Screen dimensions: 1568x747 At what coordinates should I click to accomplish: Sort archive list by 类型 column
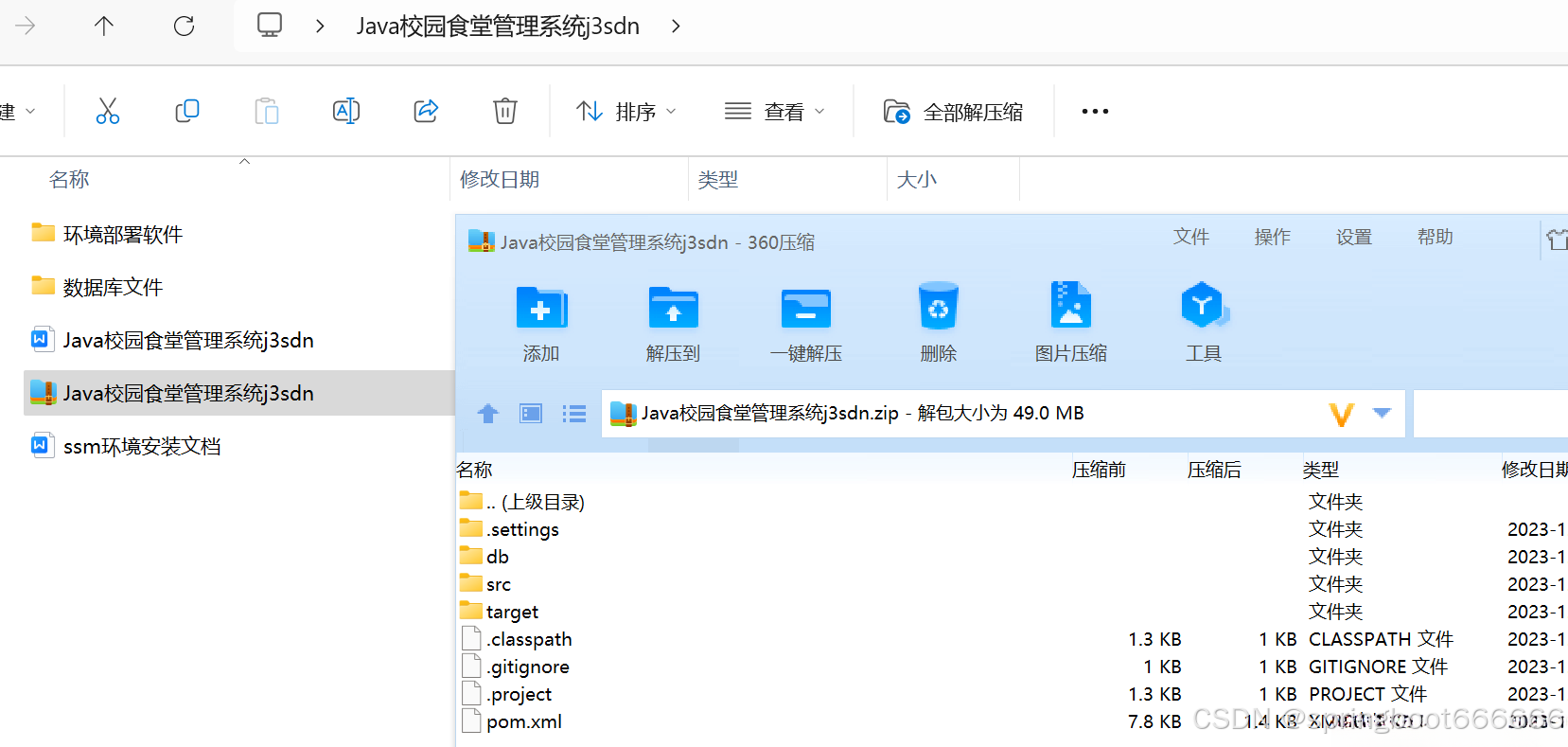point(1320,470)
